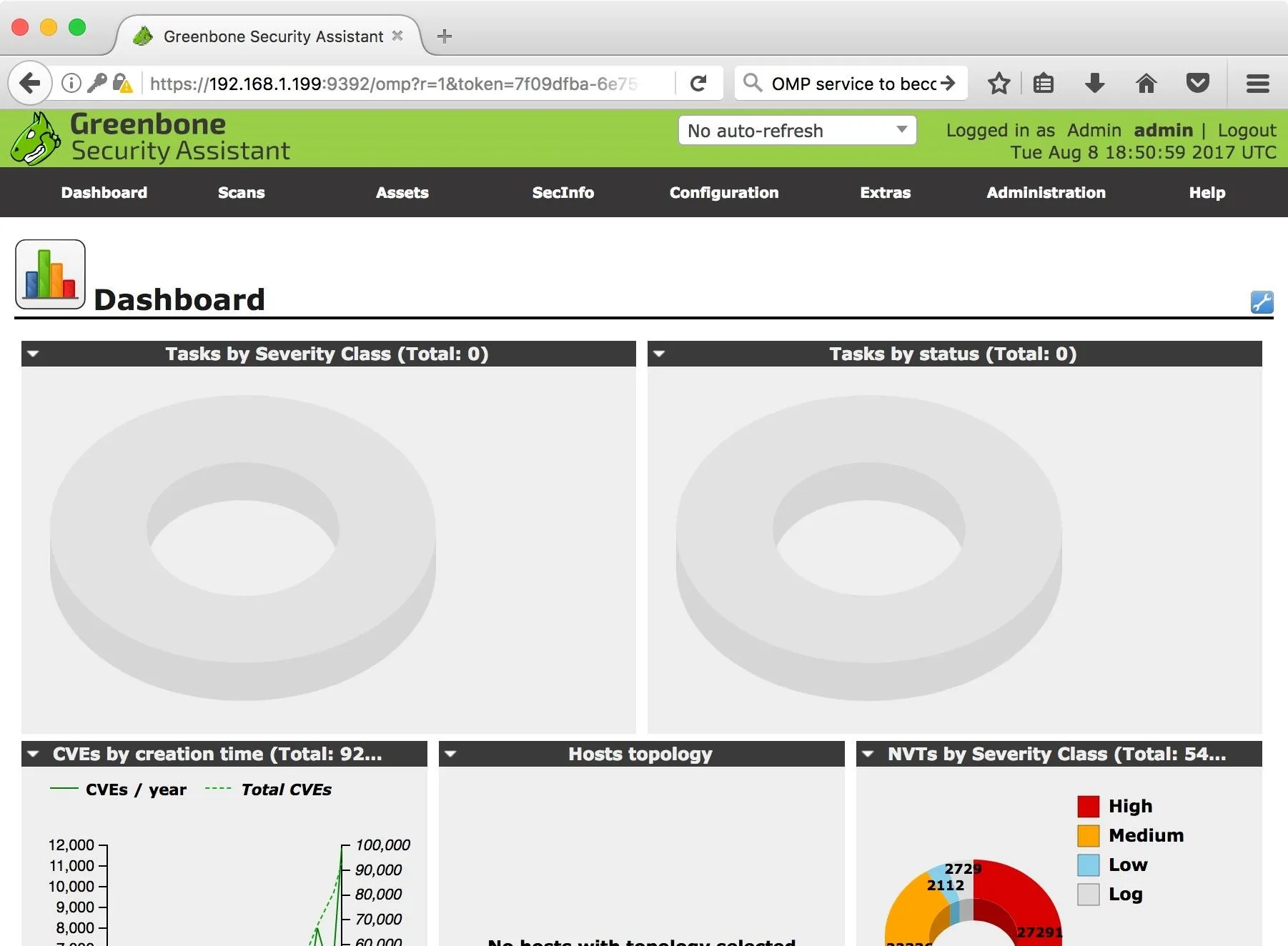This screenshot has height=946, width=1288.
Task: Click the timestamp 'Tue Aug 8 18:50:59 2017 UTC'
Action: pos(1143,153)
